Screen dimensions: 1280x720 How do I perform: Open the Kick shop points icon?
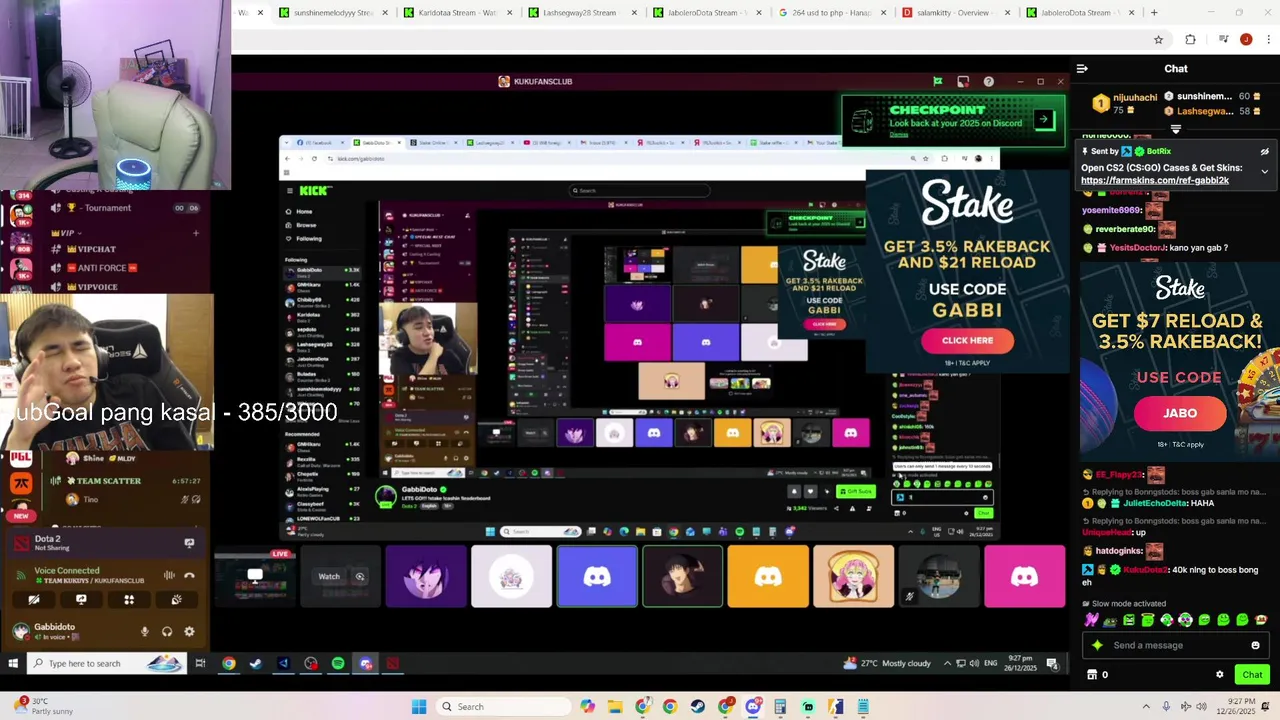pyautogui.click(x=1092, y=675)
